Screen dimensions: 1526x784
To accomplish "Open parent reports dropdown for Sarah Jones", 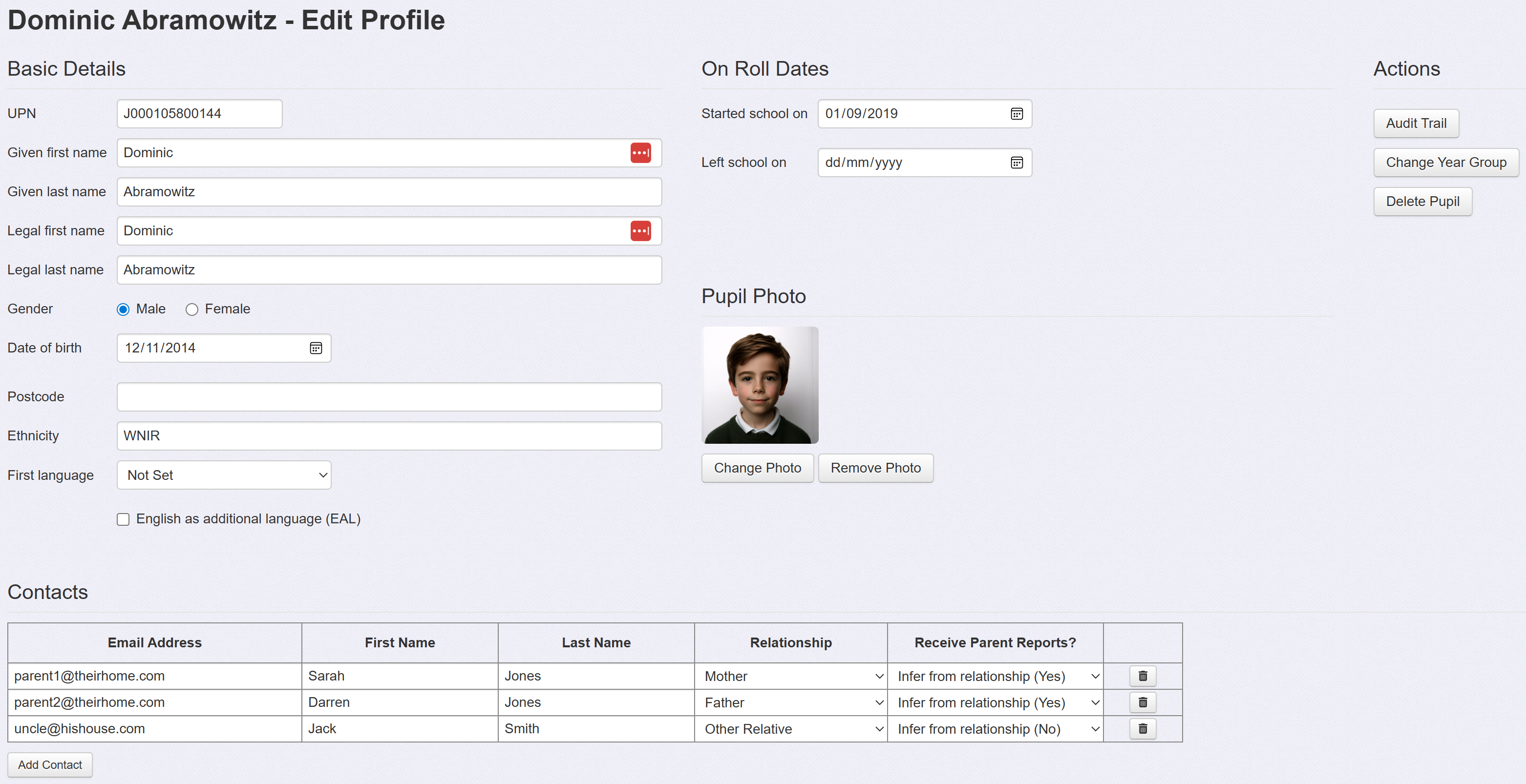I will (x=996, y=676).
